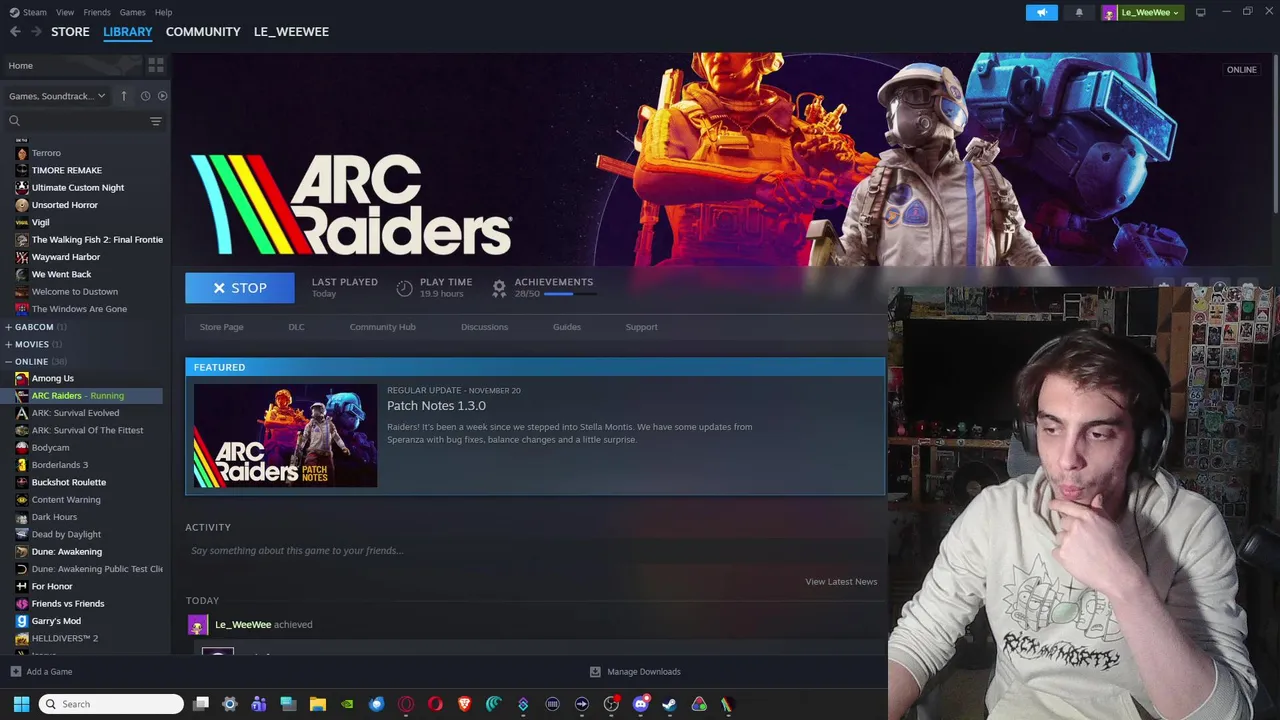The height and width of the screenshot is (720, 1280).
Task: Open the Store Page link
Action: click(221, 327)
